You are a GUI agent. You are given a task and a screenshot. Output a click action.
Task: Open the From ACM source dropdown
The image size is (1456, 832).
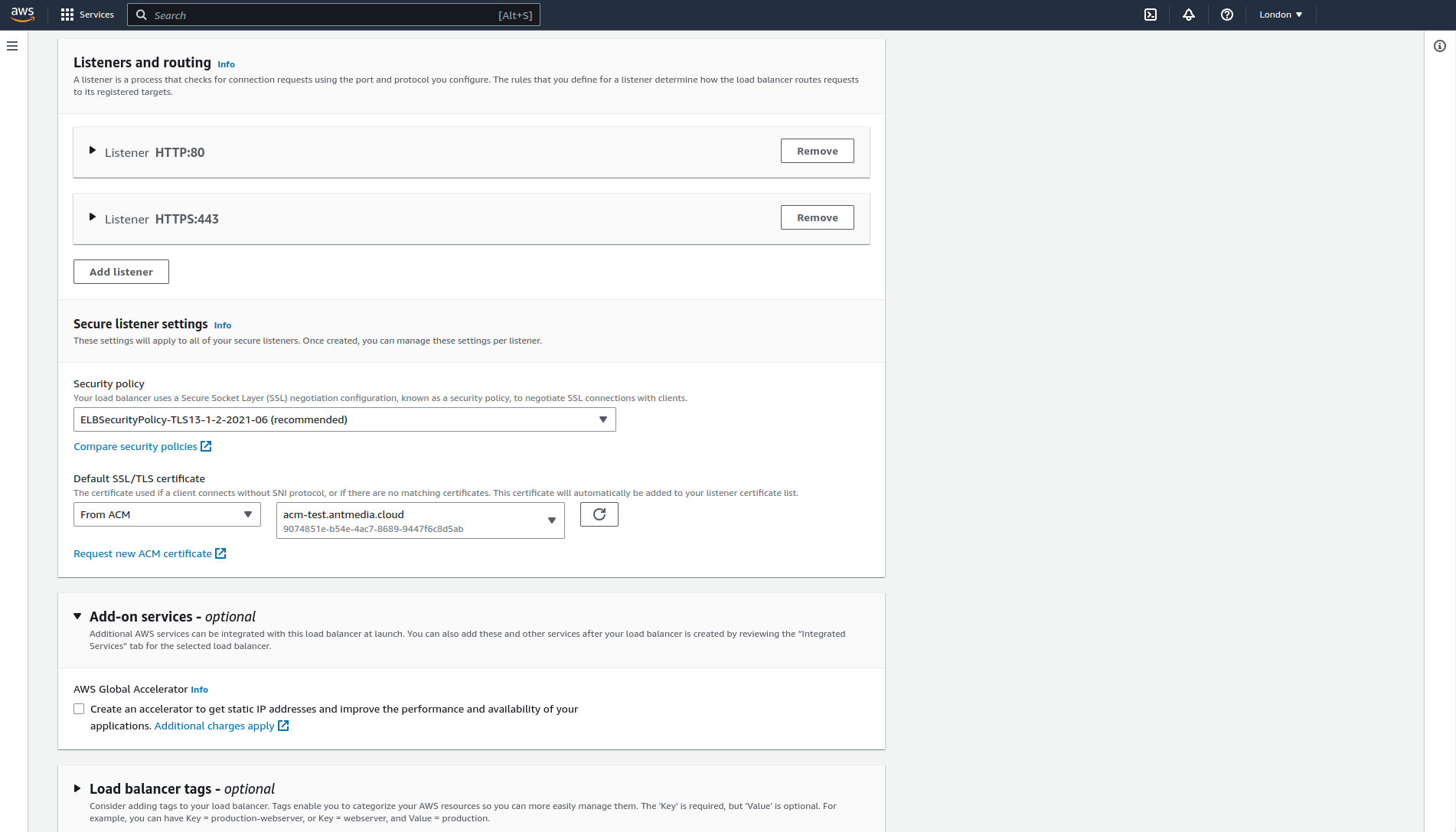[167, 514]
